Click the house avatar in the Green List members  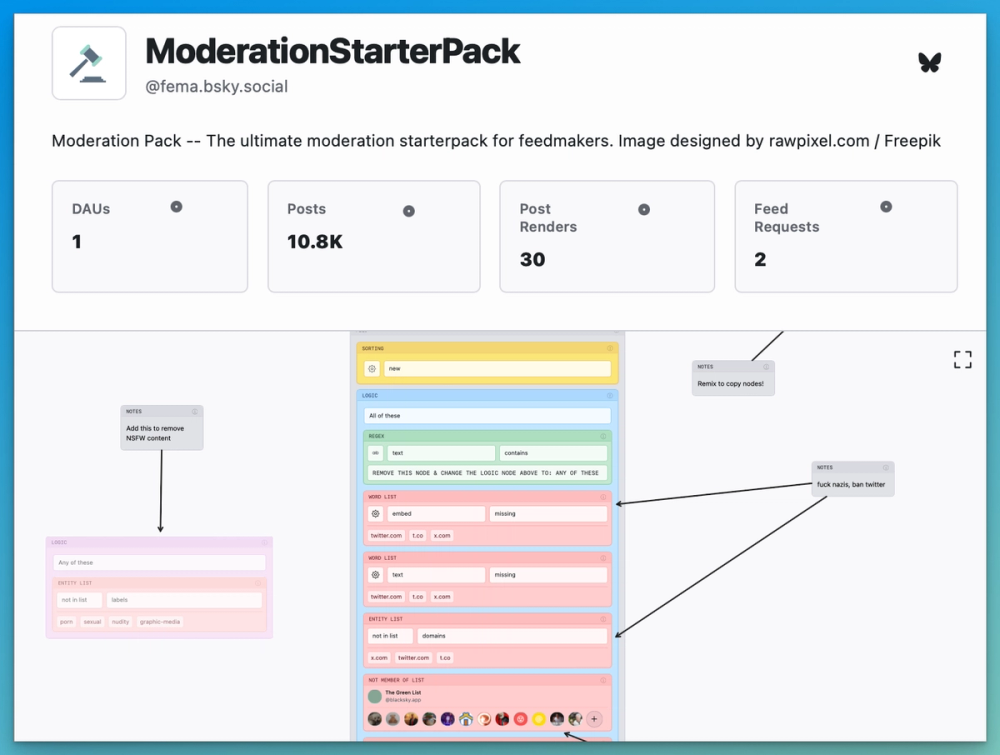coord(466,719)
